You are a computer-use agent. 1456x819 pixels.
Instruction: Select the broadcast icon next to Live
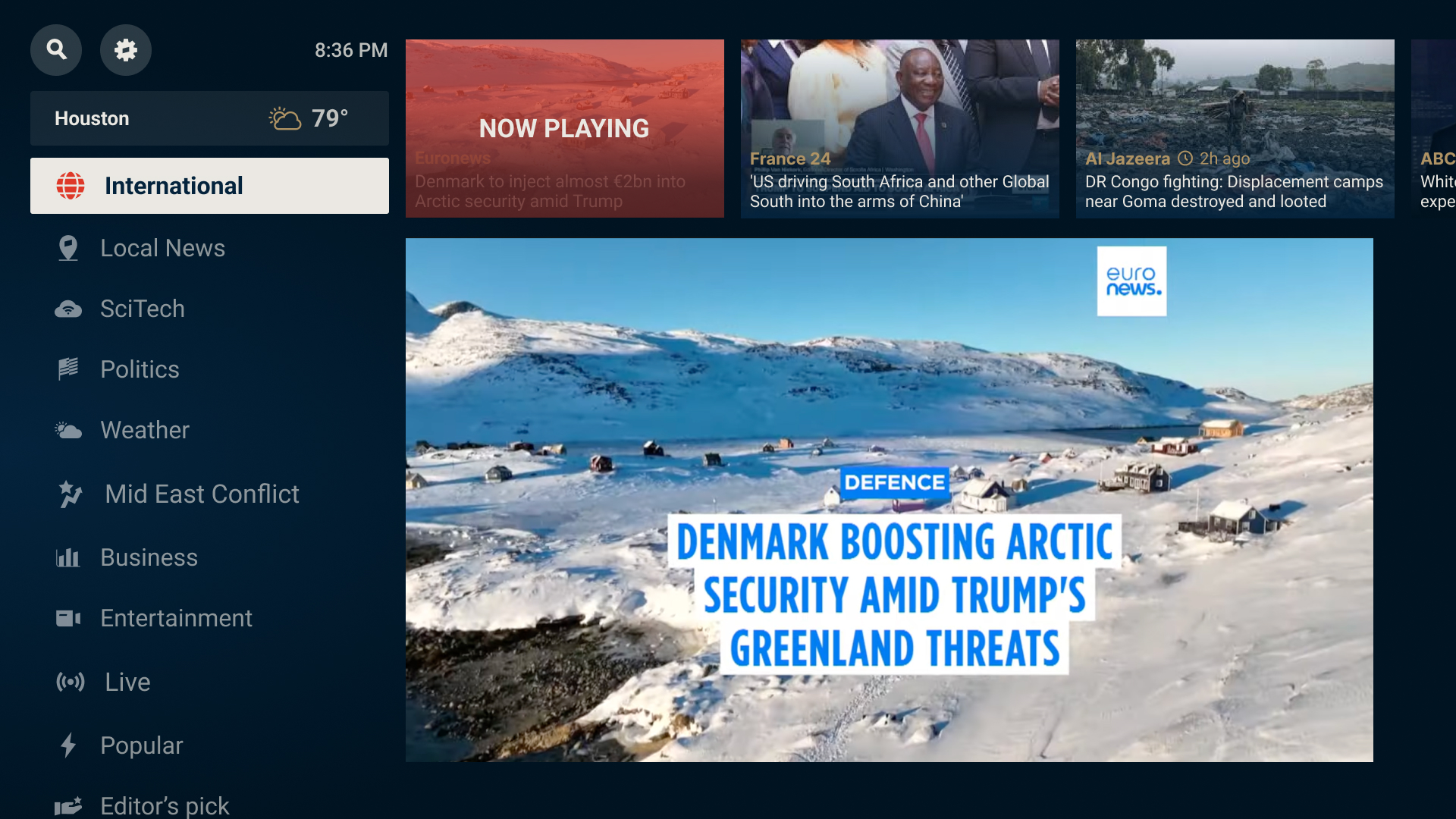pos(71,682)
